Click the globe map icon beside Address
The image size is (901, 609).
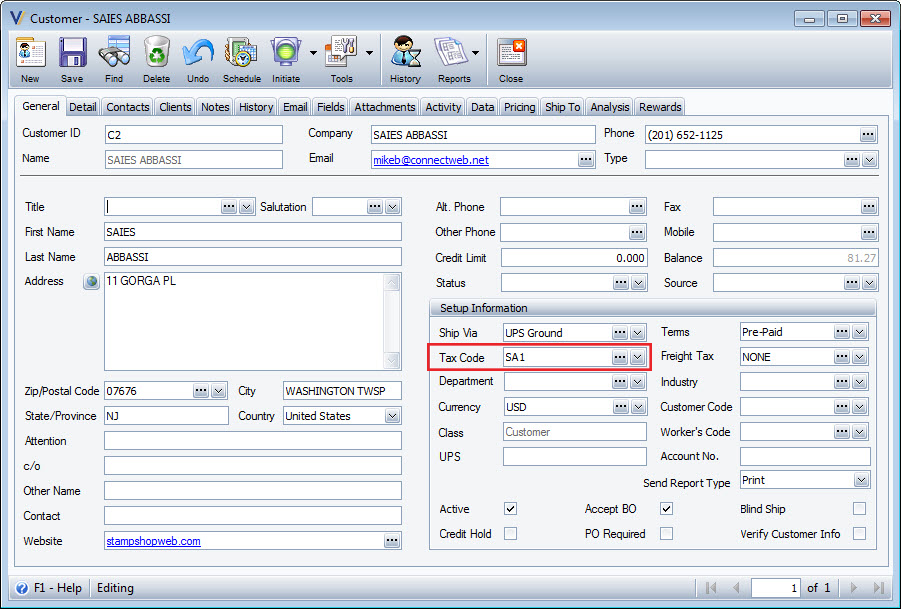coord(91,282)
